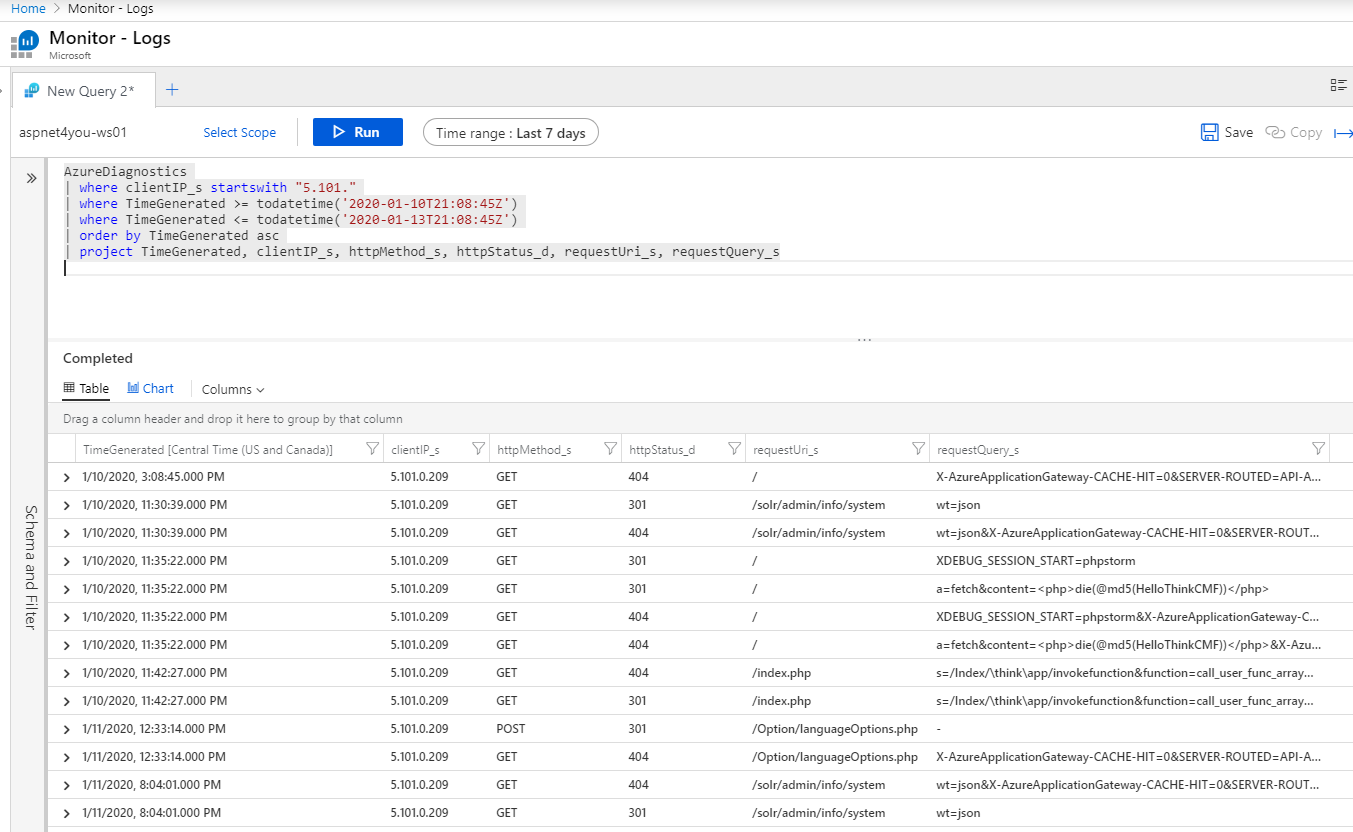The width and height of the screenshot is (1353, 832).
Task: Expand the POST languageOptions.php row
Action: click(x=67, y=729)
